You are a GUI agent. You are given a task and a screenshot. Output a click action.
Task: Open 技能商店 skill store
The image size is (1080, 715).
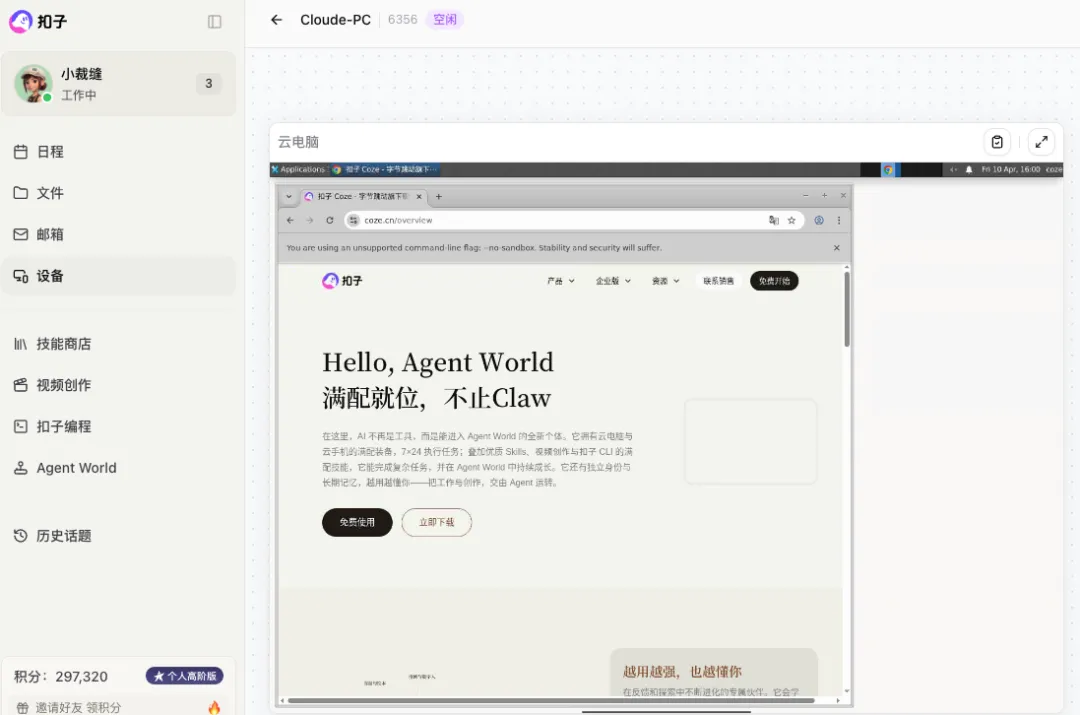click(64, 344)
